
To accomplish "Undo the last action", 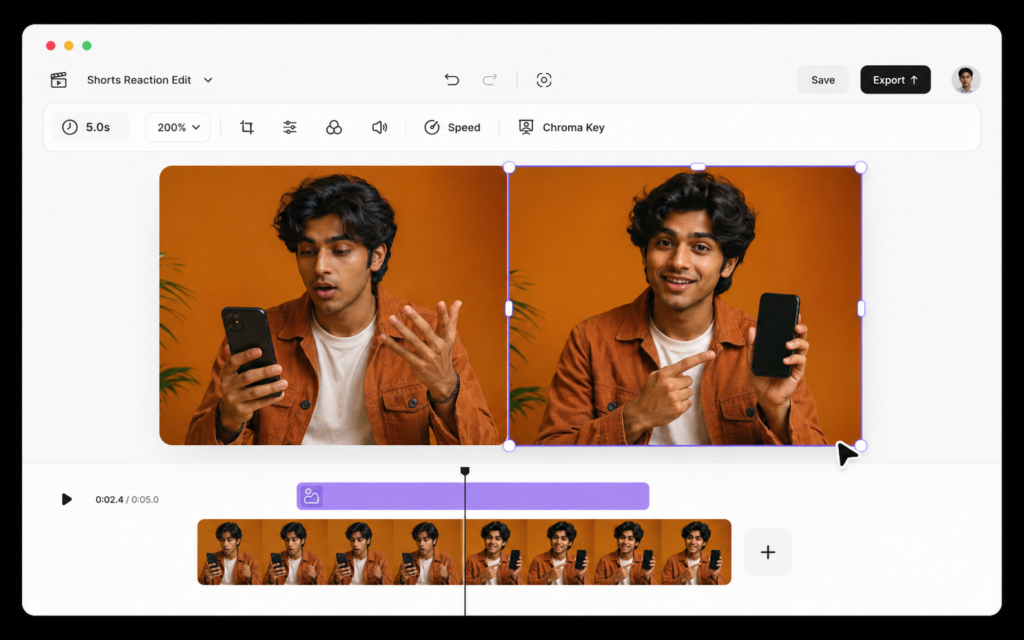I will (452, 80).
